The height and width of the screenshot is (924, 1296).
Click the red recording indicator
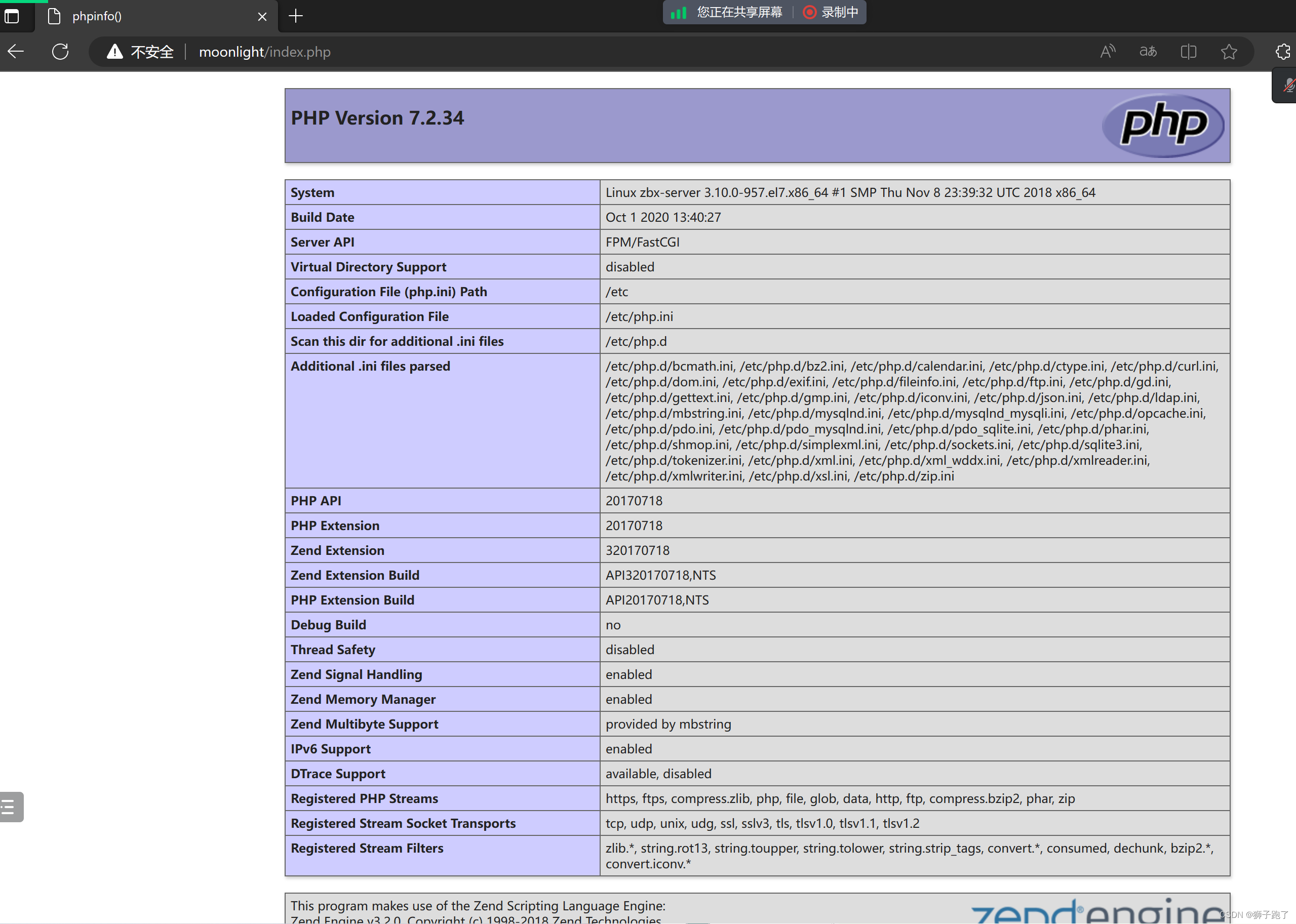tap(809, 12)
